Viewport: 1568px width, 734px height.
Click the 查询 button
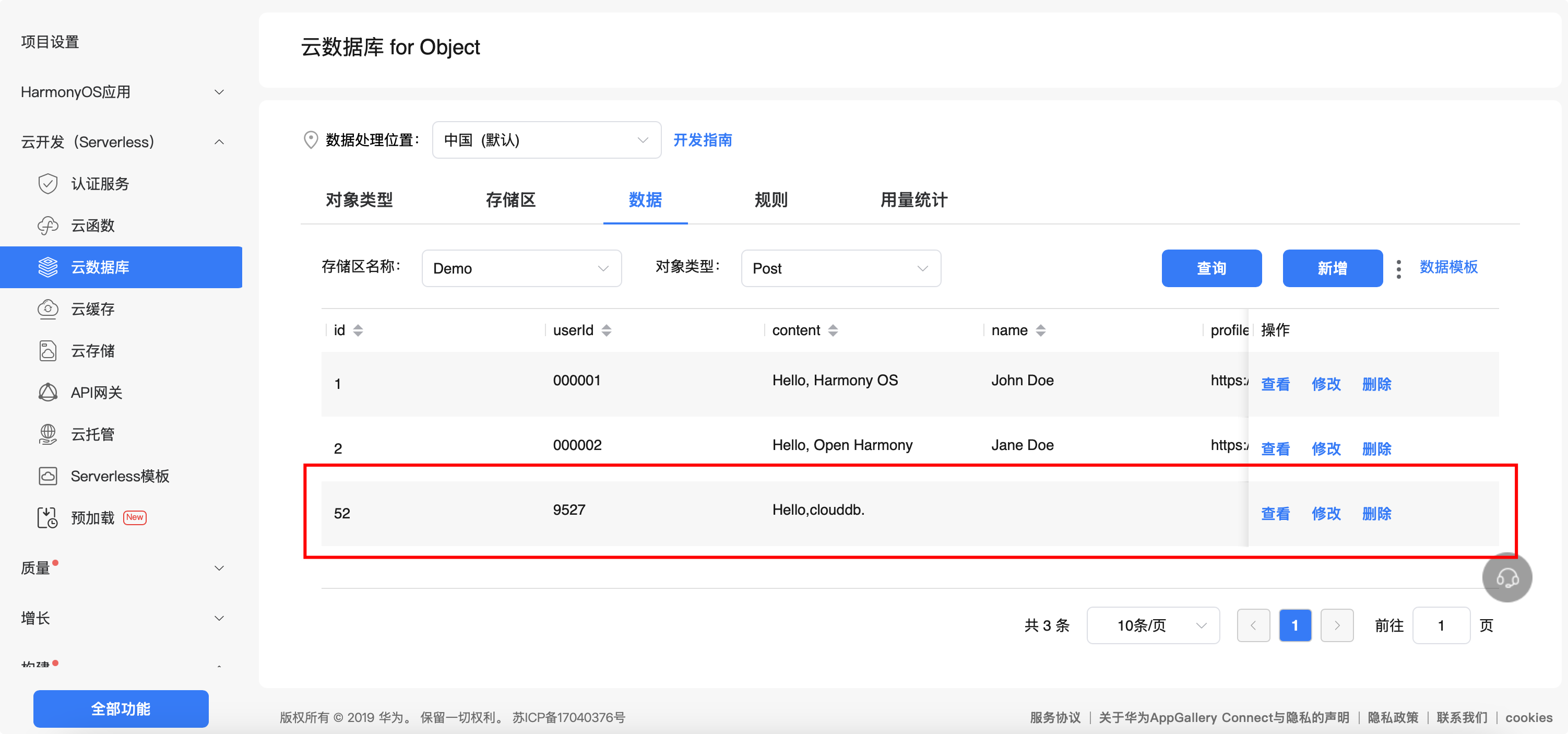pos(1211,268)
